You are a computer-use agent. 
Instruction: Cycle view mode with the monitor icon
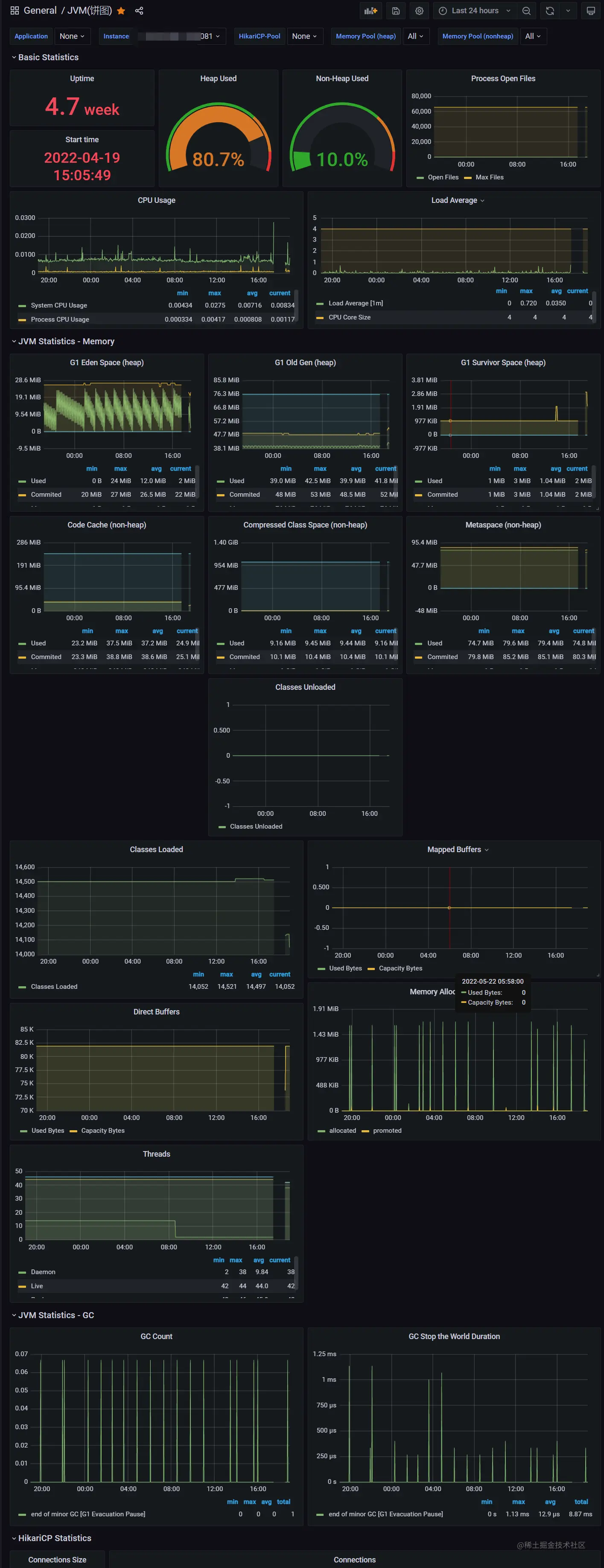tap(591, 11)
